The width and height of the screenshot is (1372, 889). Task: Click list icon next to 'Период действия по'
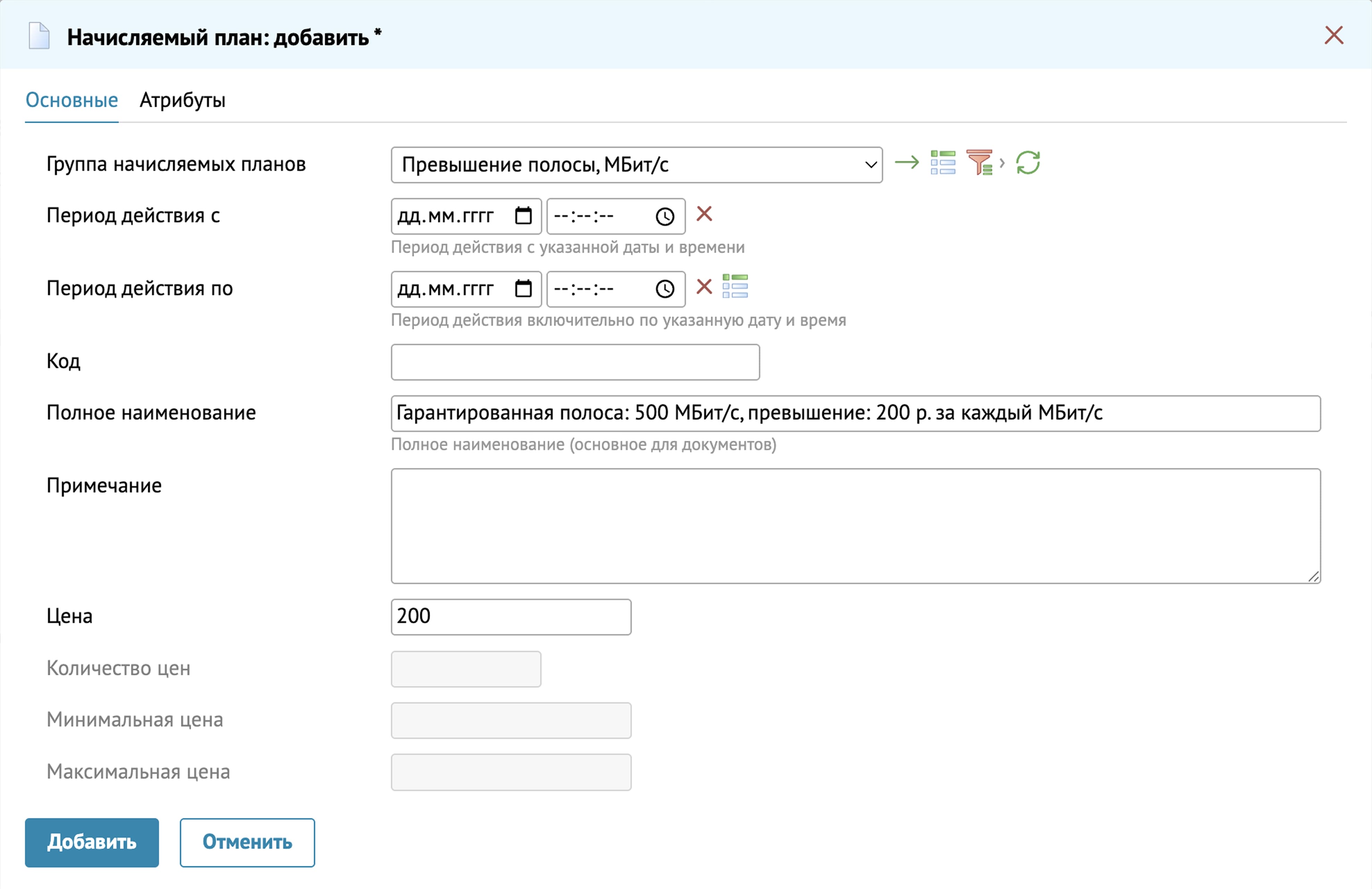735,286
